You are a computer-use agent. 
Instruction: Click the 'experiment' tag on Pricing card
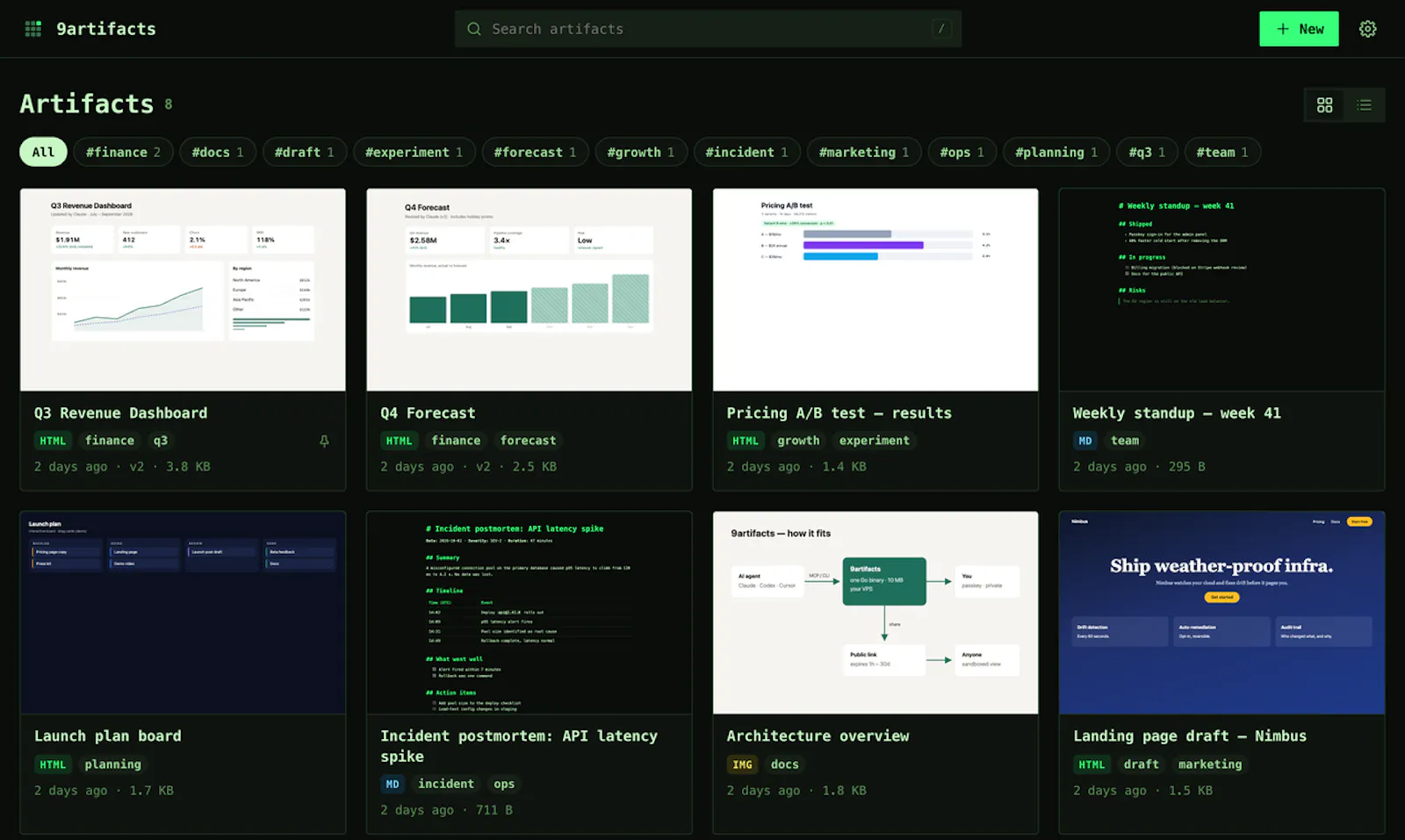[874, 441]
